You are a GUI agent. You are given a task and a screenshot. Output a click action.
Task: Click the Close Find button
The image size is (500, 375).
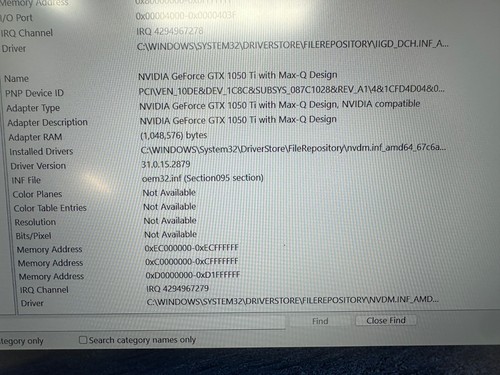pos(386,321)
